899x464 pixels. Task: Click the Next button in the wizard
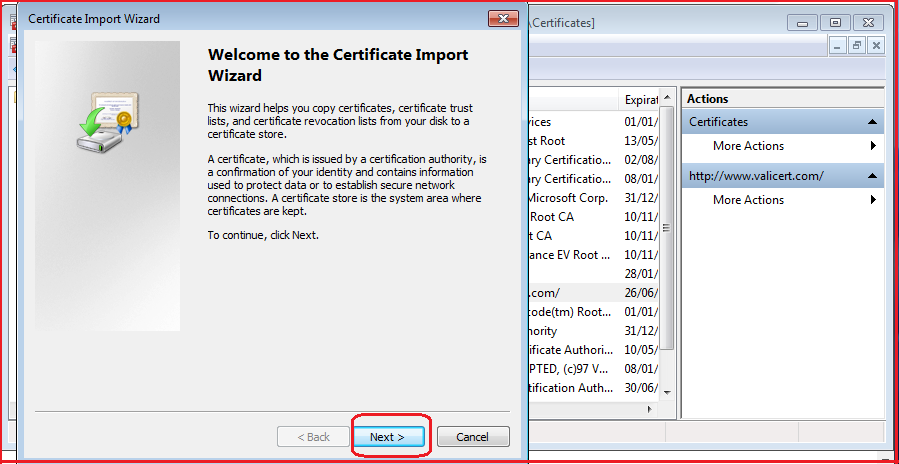(x=389, y=437)
